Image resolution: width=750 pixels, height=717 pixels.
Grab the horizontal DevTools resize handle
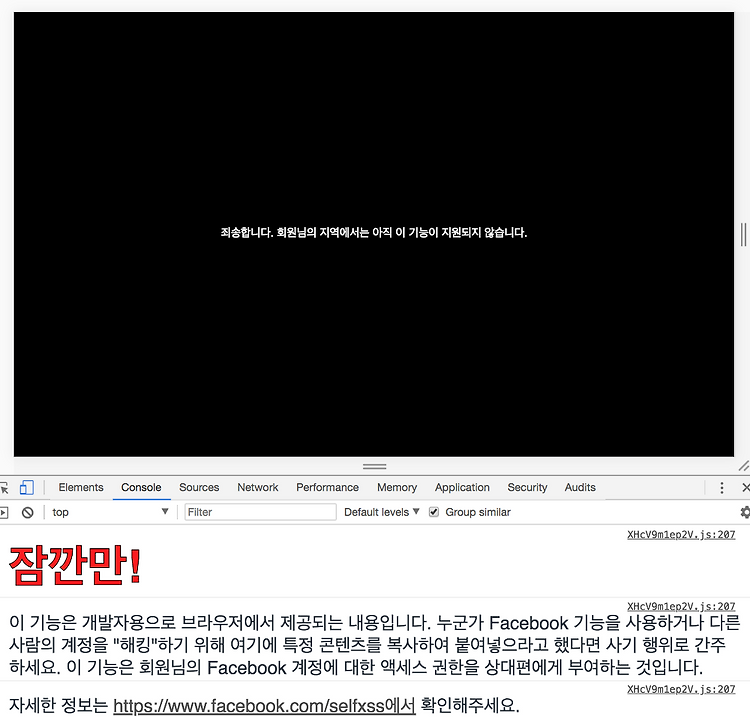point(375,466)
